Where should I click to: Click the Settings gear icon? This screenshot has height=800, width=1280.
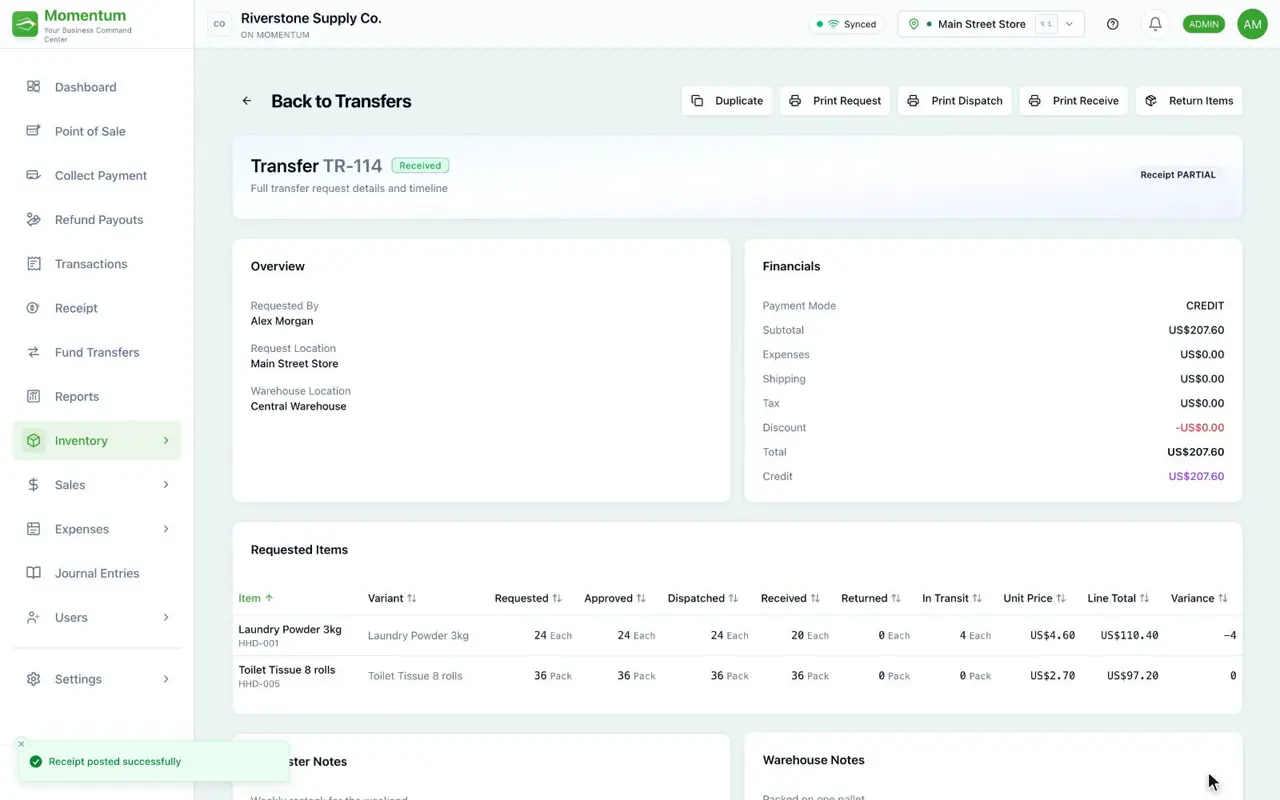(34, 679)
